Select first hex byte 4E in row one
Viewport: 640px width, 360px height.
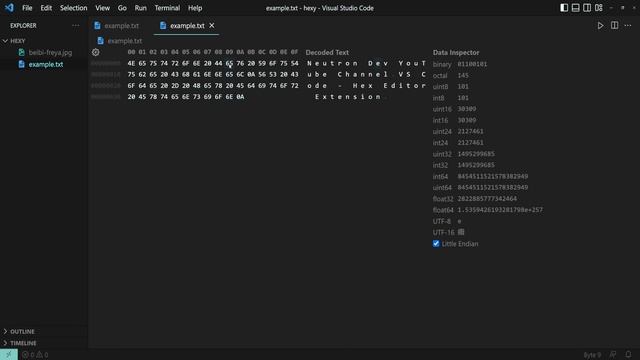point(131,63)
